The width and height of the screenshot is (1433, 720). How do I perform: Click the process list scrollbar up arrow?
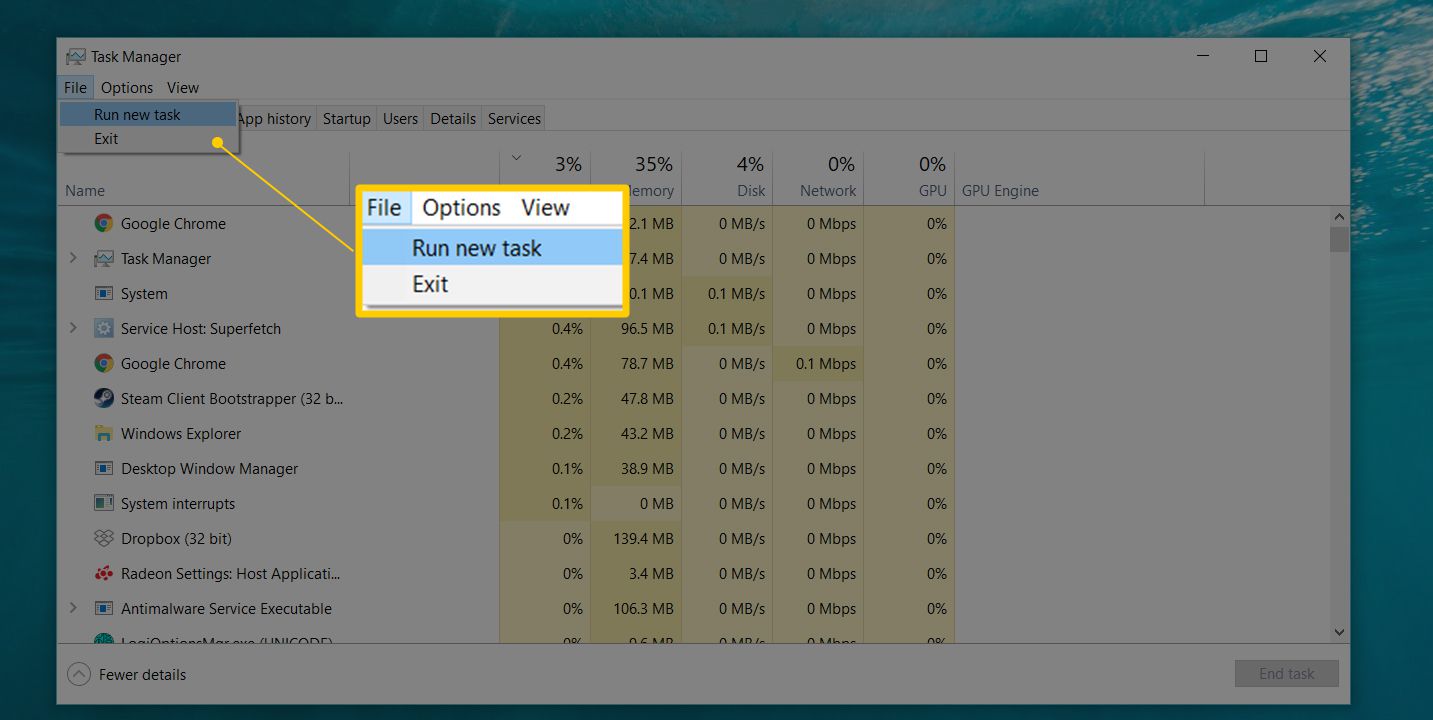1340,217
